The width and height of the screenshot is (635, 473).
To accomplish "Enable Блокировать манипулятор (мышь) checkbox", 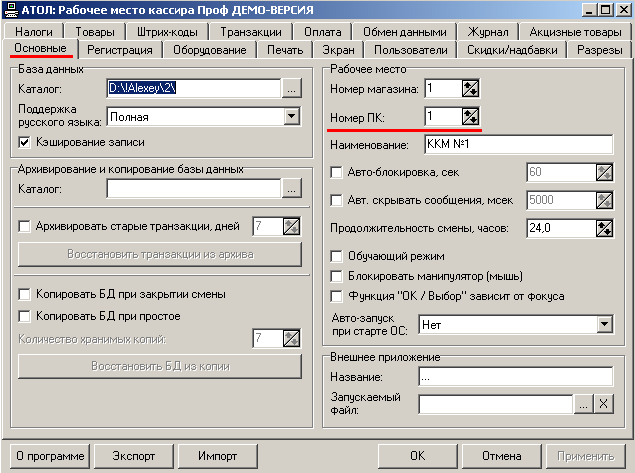I will (x=337, y=276).
